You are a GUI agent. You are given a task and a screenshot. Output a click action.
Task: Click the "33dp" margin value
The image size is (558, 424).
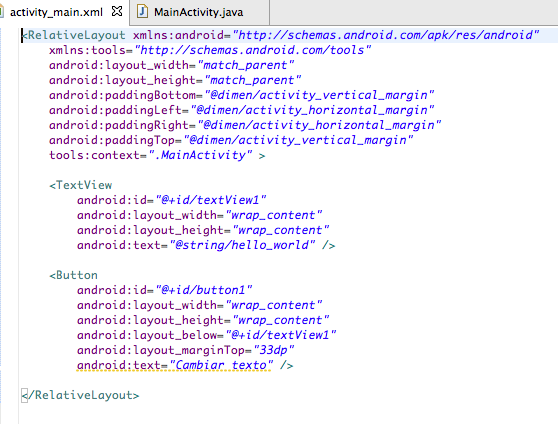(274, 350)
